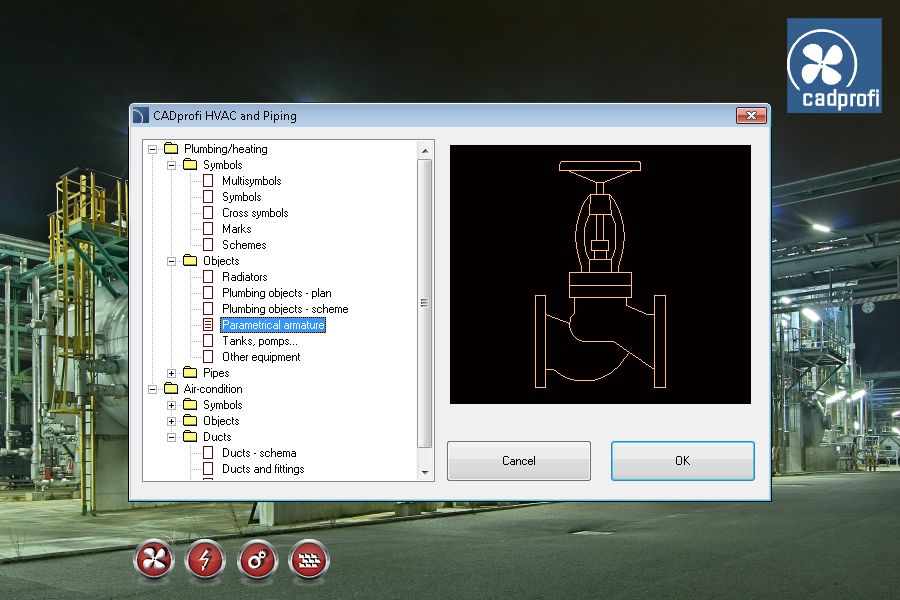Collapse the Air-condition tree node
This screenshot has width=900, height=600.
(x=152, y=389)
